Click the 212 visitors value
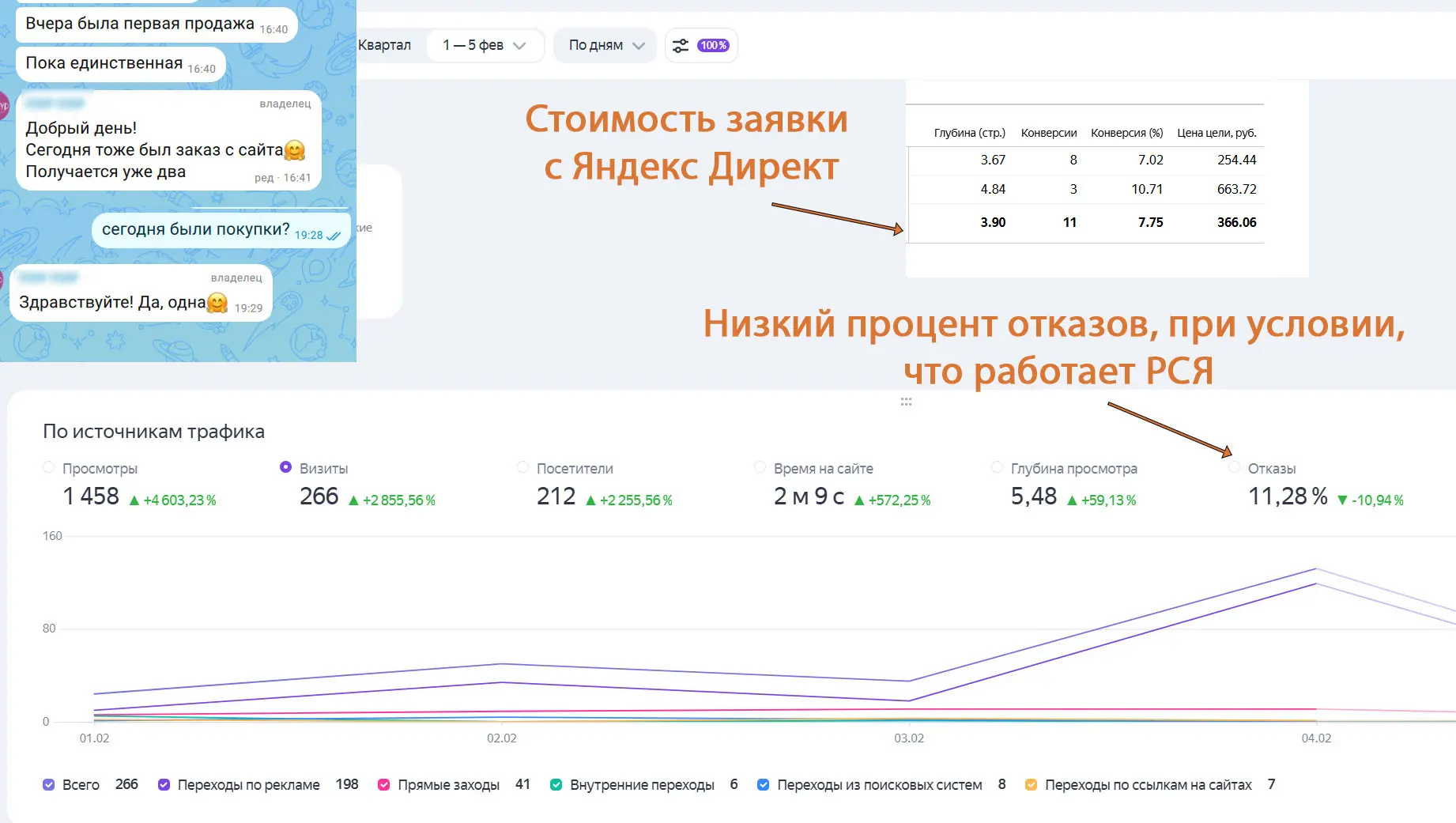 pyautogui.click(x=556, y=496)
